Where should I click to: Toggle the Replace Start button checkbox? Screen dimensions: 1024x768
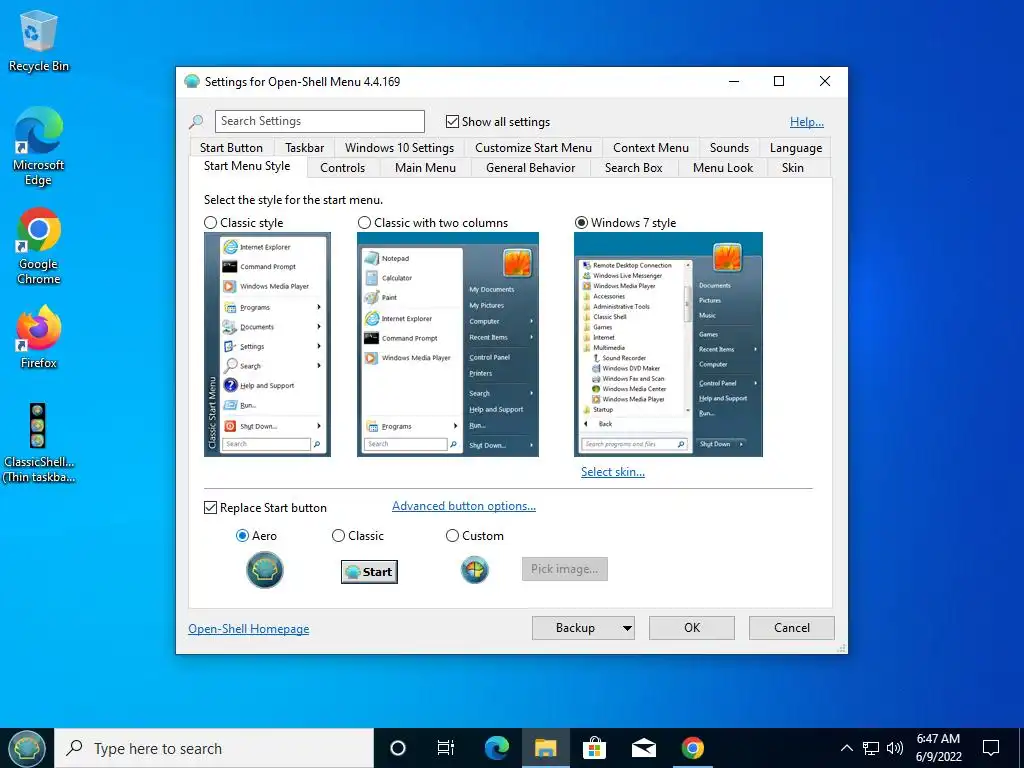click(x=210, y=507)
